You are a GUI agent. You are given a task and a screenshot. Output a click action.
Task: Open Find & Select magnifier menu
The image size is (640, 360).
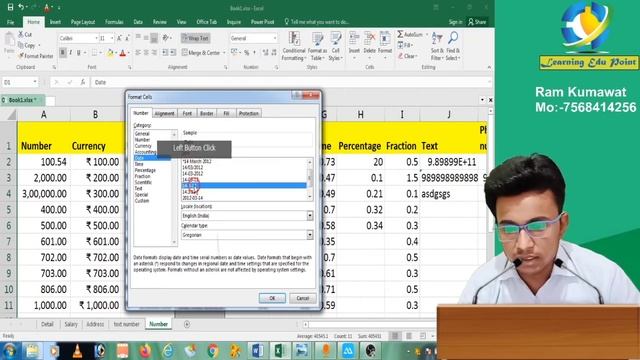[453, 46]
